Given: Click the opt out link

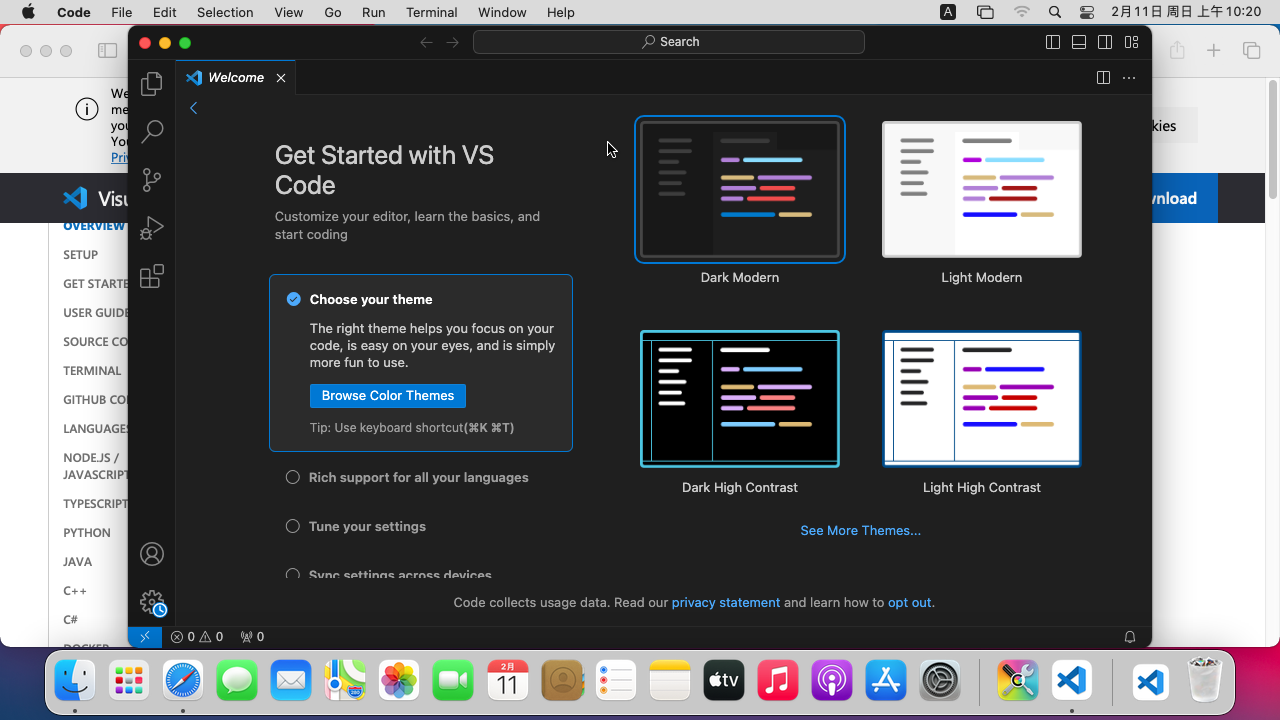Looking at the screenshot, I should (x=910, y=603).
